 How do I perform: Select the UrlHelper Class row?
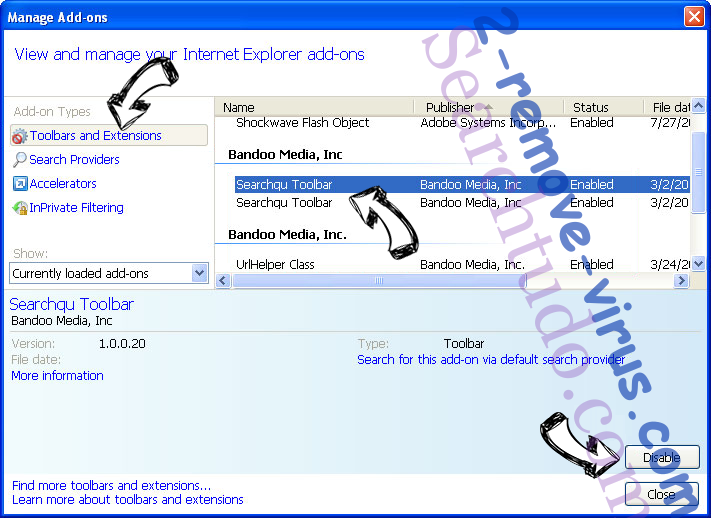point(463,264)
